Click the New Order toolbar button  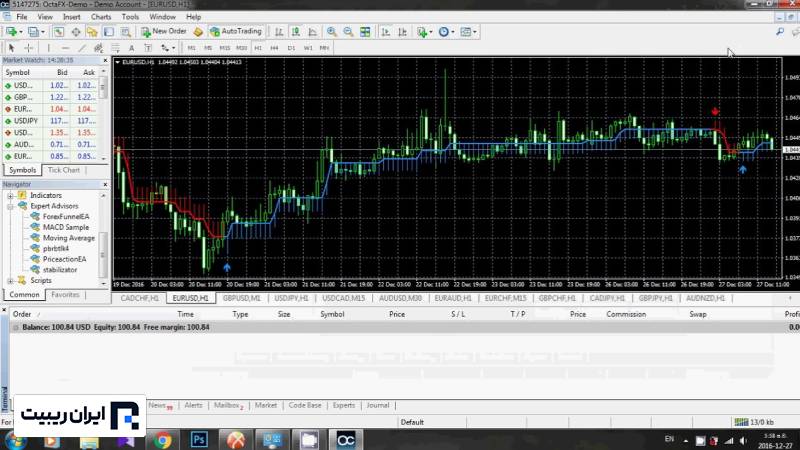point(164,32)
